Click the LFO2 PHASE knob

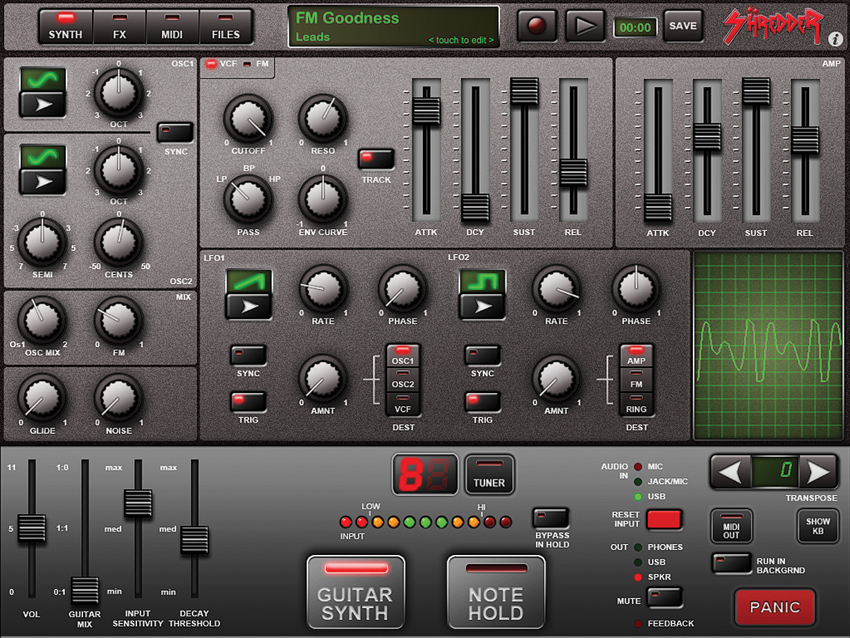(x=636, y=289)
